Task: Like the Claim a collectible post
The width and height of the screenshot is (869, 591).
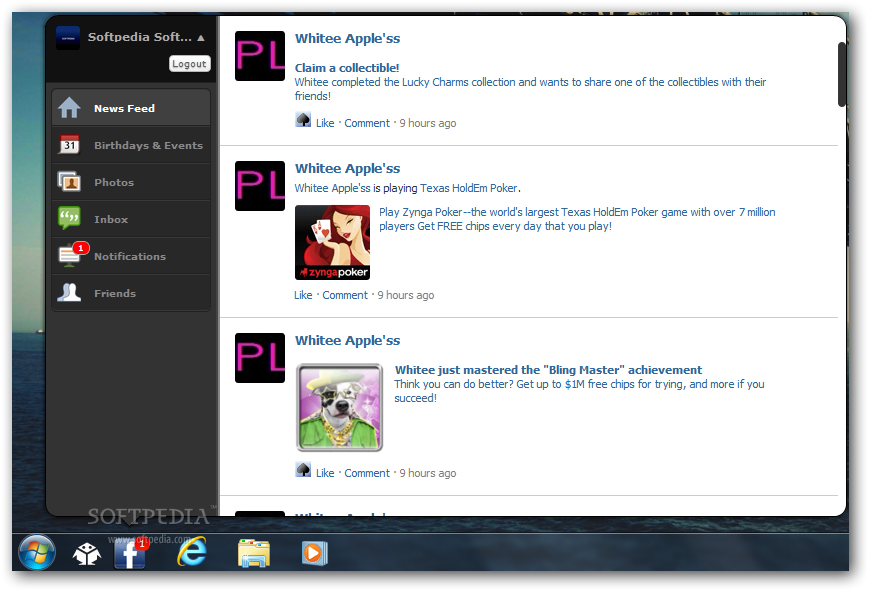Action: (325, 123)
